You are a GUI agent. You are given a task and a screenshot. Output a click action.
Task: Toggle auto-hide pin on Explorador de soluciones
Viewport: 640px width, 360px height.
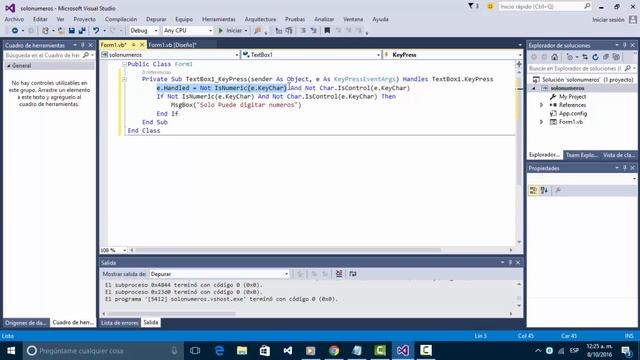pyautogui.click(x=624, y=45)
